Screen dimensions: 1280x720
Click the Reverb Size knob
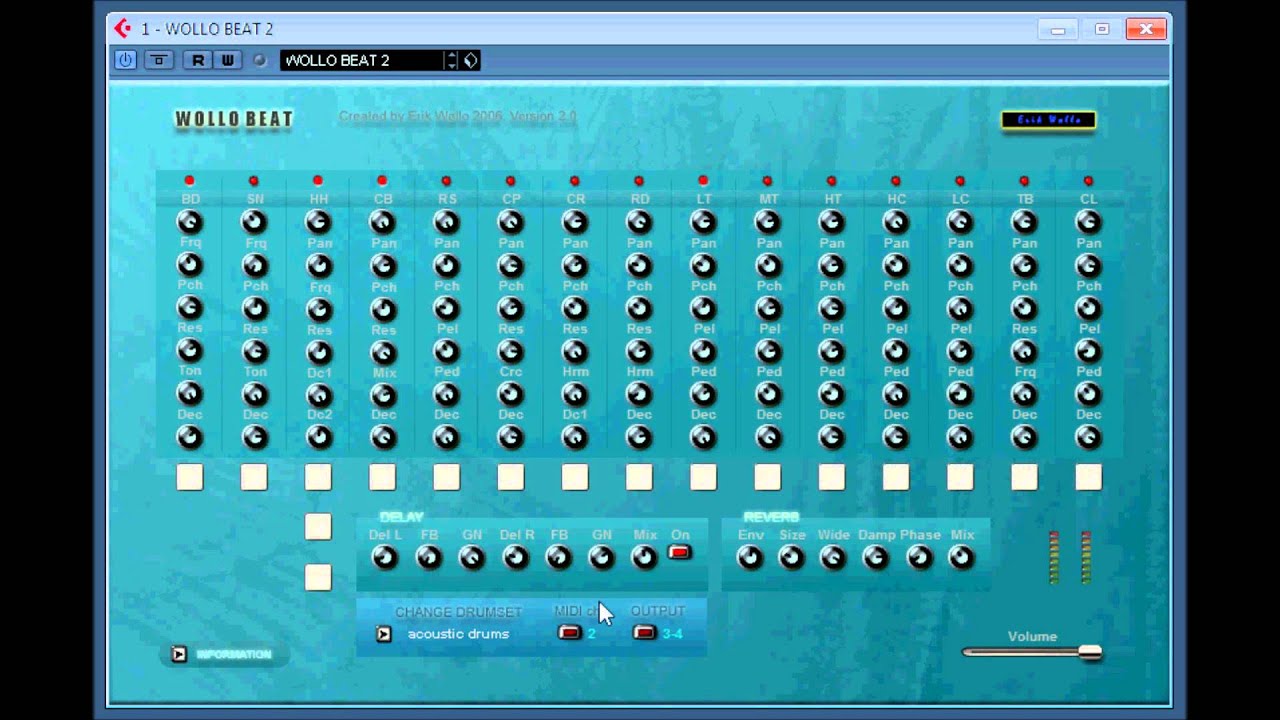792,558
